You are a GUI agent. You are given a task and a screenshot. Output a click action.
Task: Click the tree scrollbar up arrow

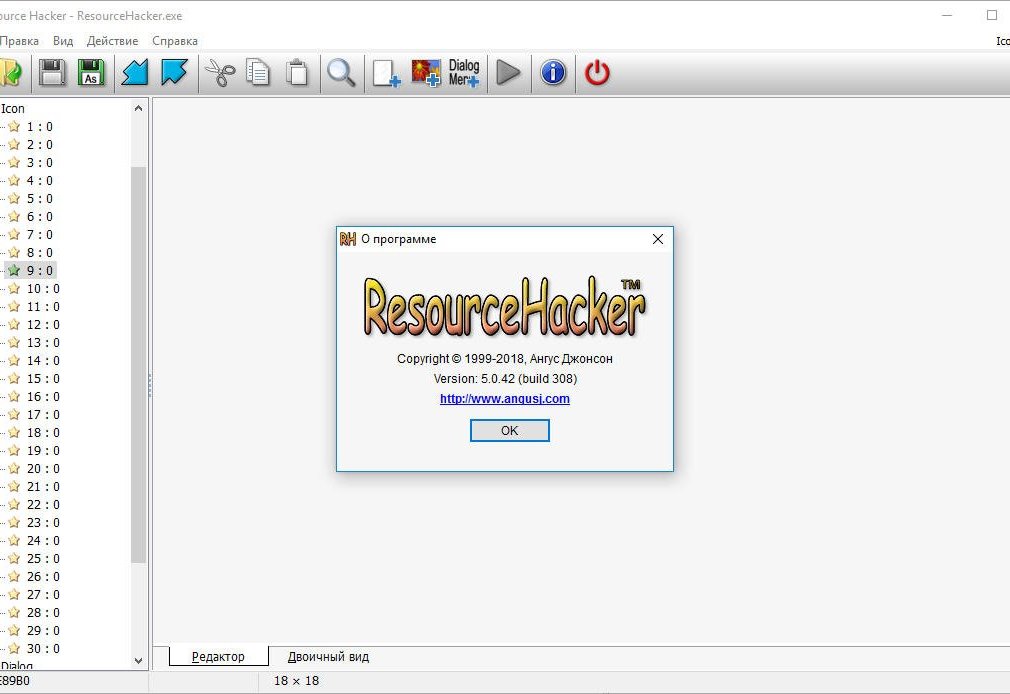tap(138, 108)
